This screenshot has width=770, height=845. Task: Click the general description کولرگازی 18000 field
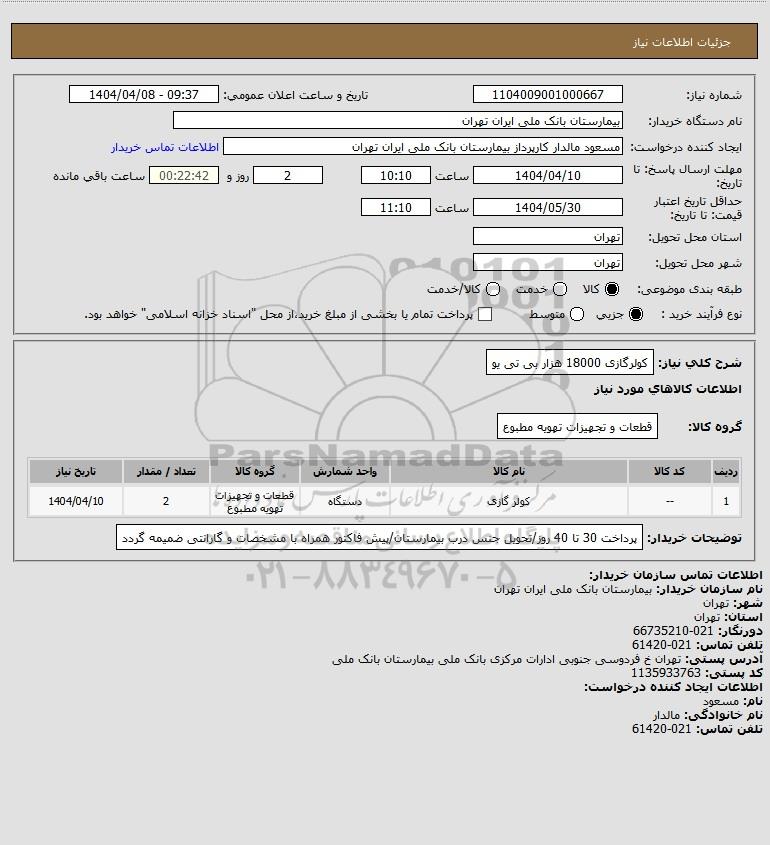click(570, 362)
